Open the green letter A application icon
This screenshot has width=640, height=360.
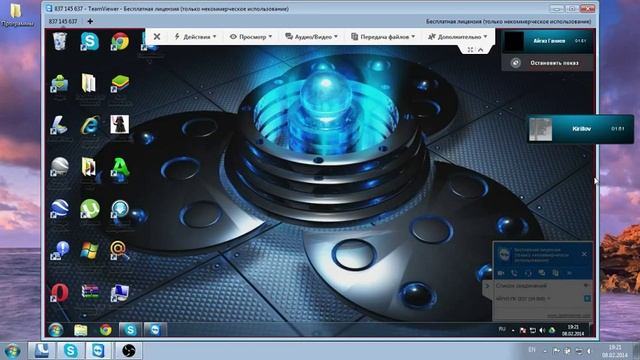click(120, 167)
